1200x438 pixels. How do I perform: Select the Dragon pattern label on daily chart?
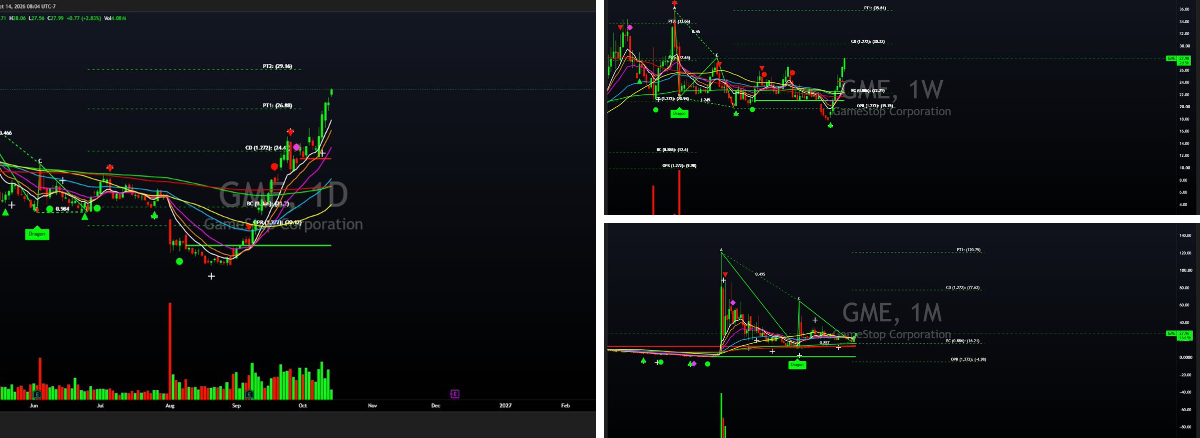point(38,233)
